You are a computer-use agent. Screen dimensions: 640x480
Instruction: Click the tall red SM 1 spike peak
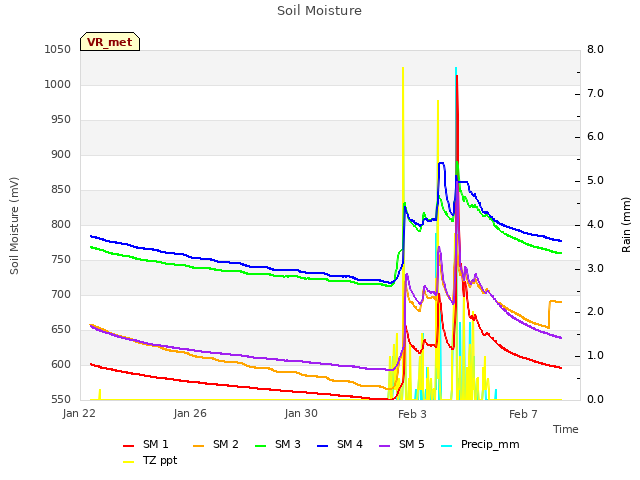point(457,76)
